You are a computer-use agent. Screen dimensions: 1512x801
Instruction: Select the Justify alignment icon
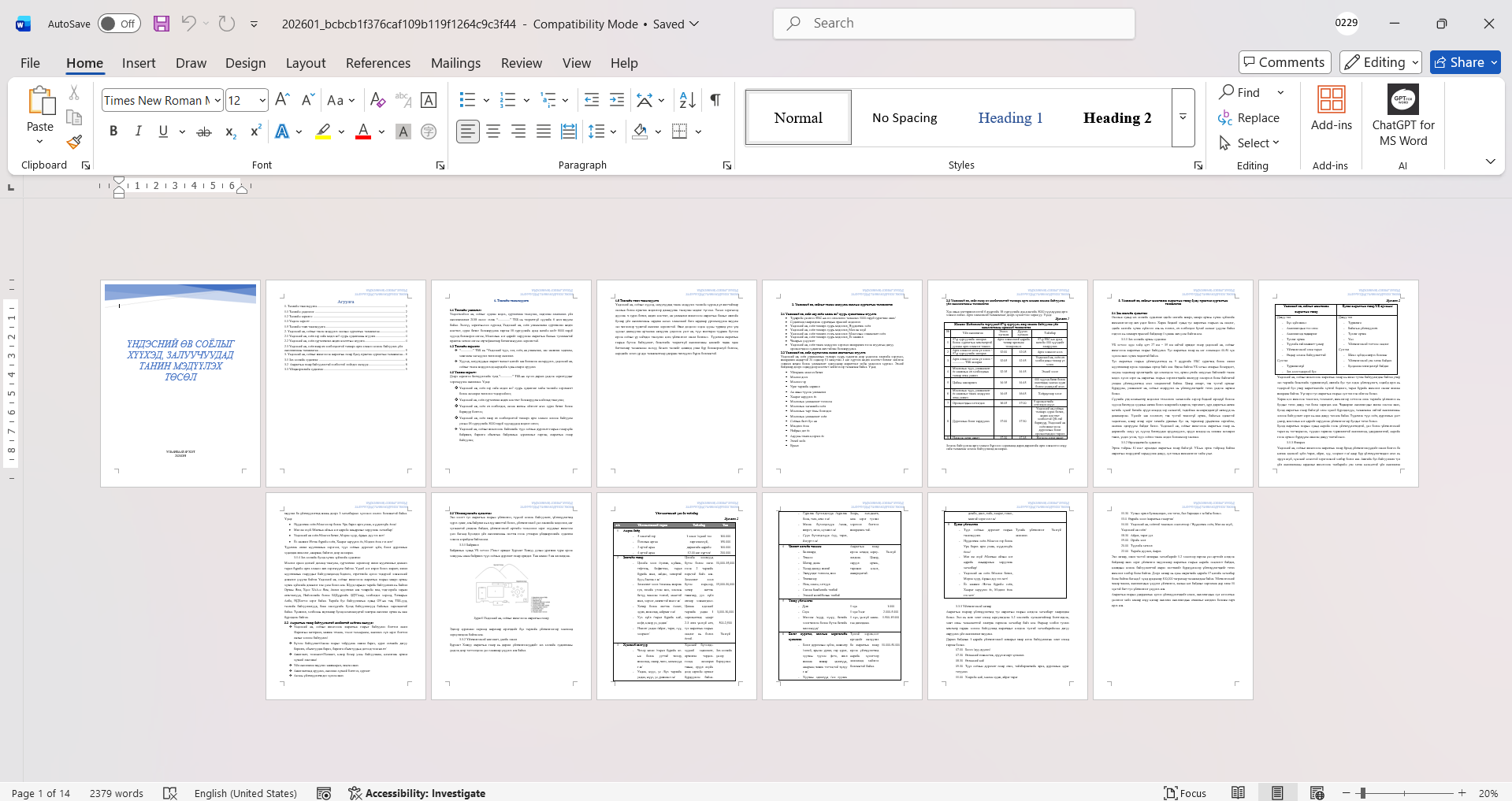coord(544,132)
